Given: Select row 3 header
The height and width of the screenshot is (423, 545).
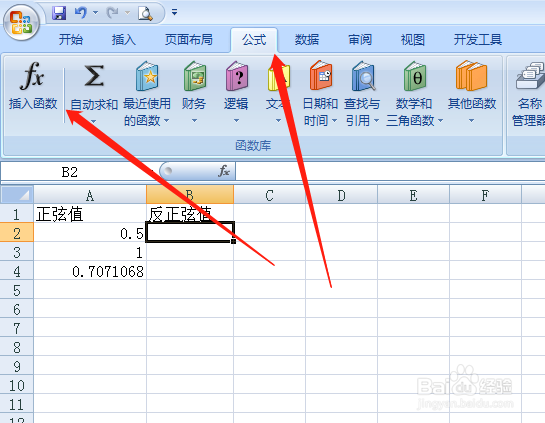Looking at the screenshot, I should (x=17, y=252).
